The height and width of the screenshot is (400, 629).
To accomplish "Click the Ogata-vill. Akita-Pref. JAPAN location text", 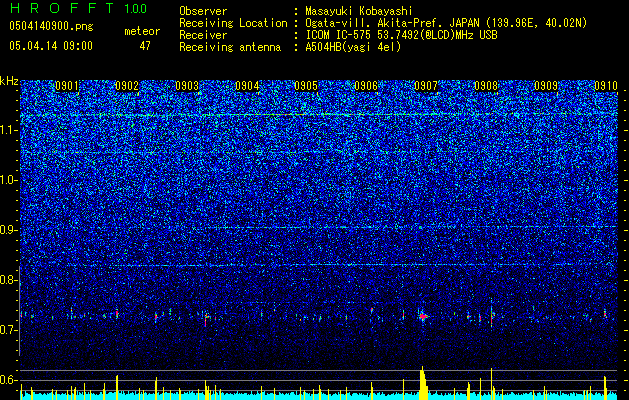I will (x=446, y=23).
